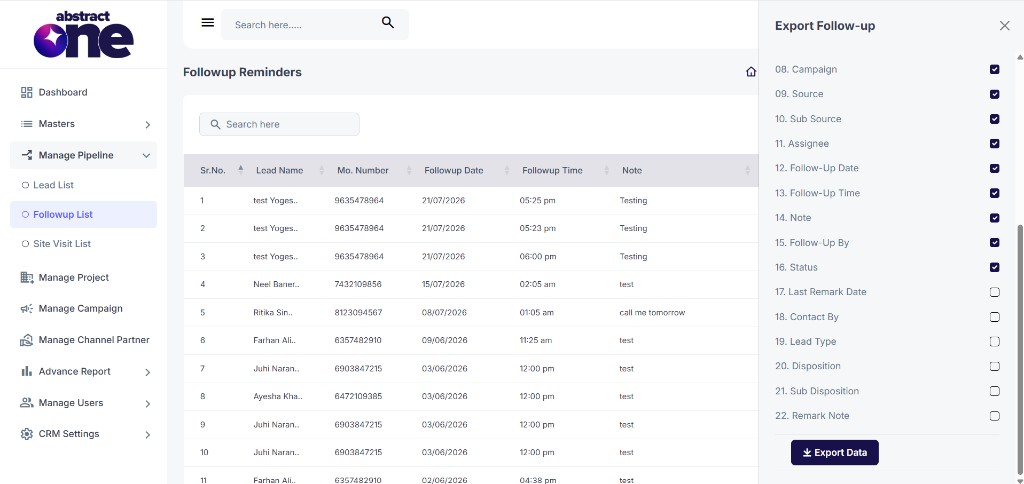
Task: Click lead name Ayesha Kha..
Action: [278, 396]
